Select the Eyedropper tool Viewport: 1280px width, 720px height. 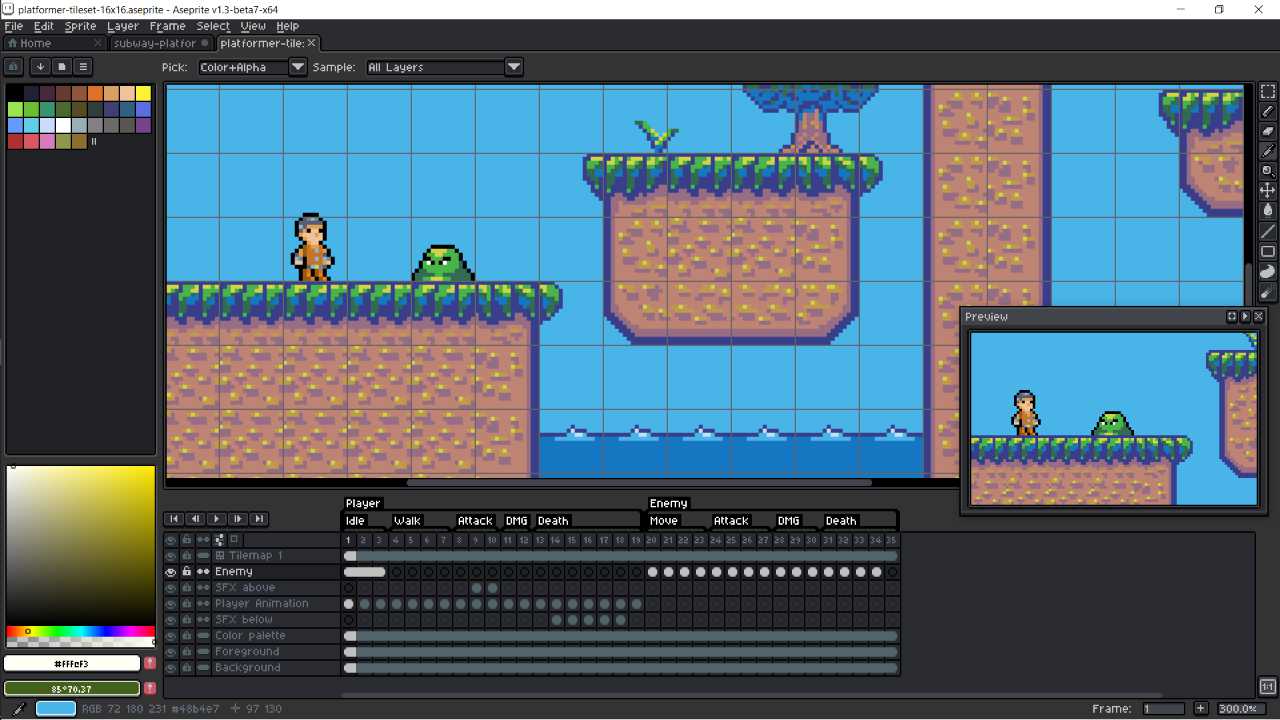pos(1268,151)
